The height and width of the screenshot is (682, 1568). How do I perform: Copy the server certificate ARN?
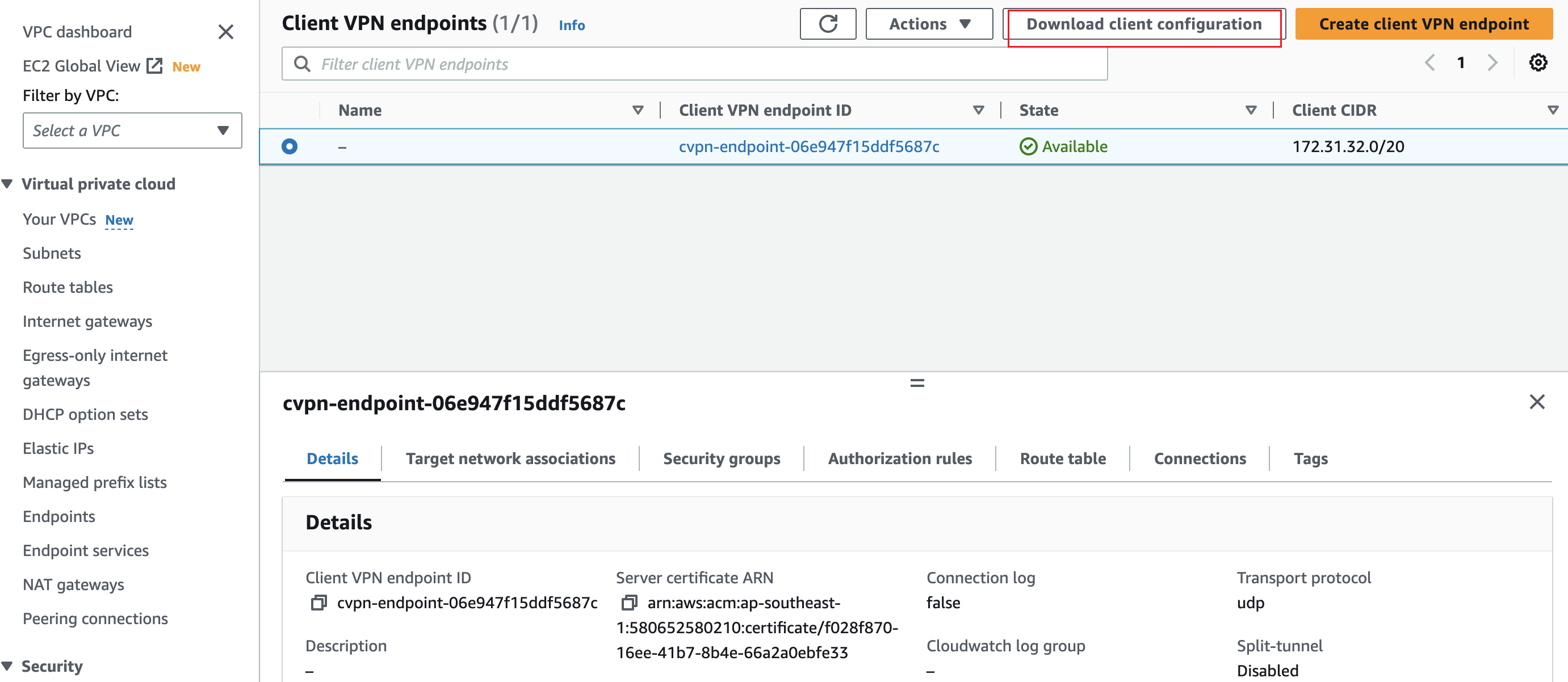(628, 604)
